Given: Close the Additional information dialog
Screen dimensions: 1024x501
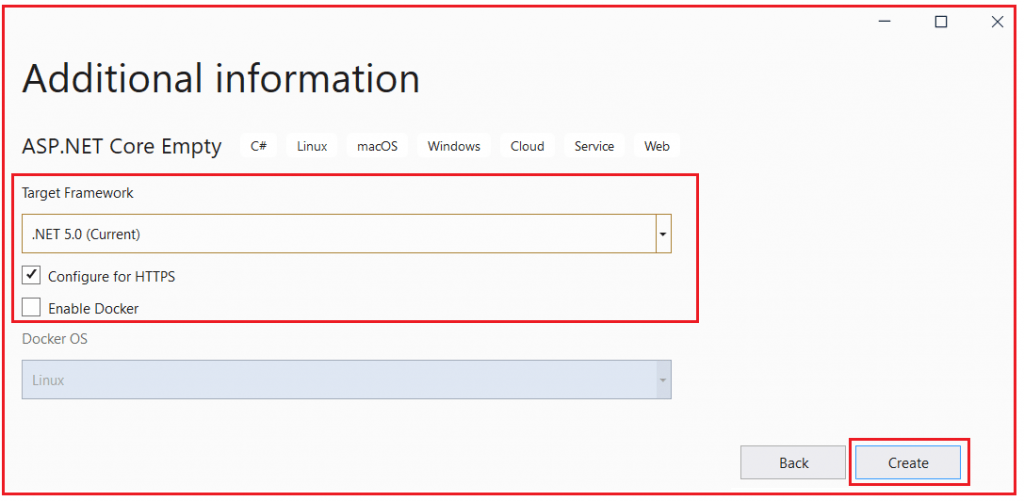Looking at the screenshot, I should point(997,22).
